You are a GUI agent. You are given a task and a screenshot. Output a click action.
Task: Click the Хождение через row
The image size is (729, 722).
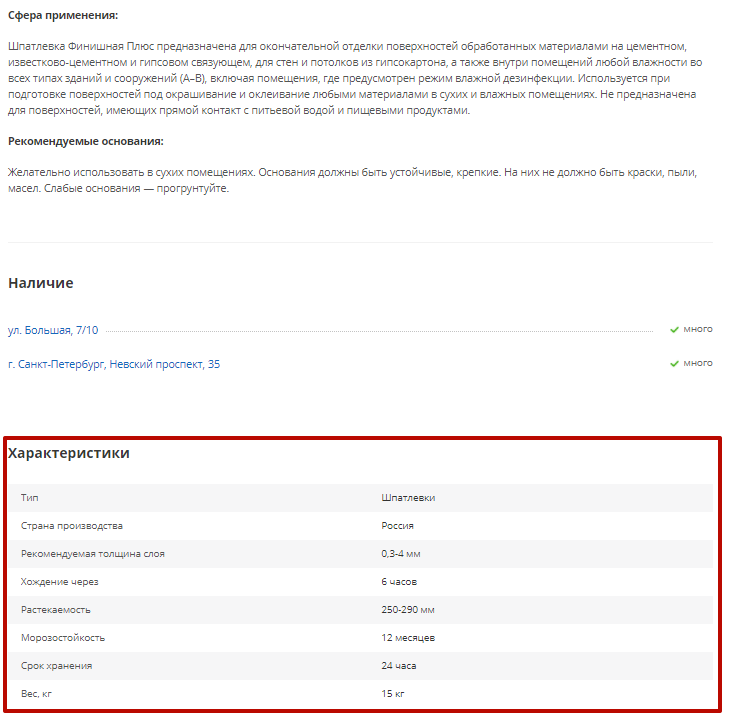[360, 582]
